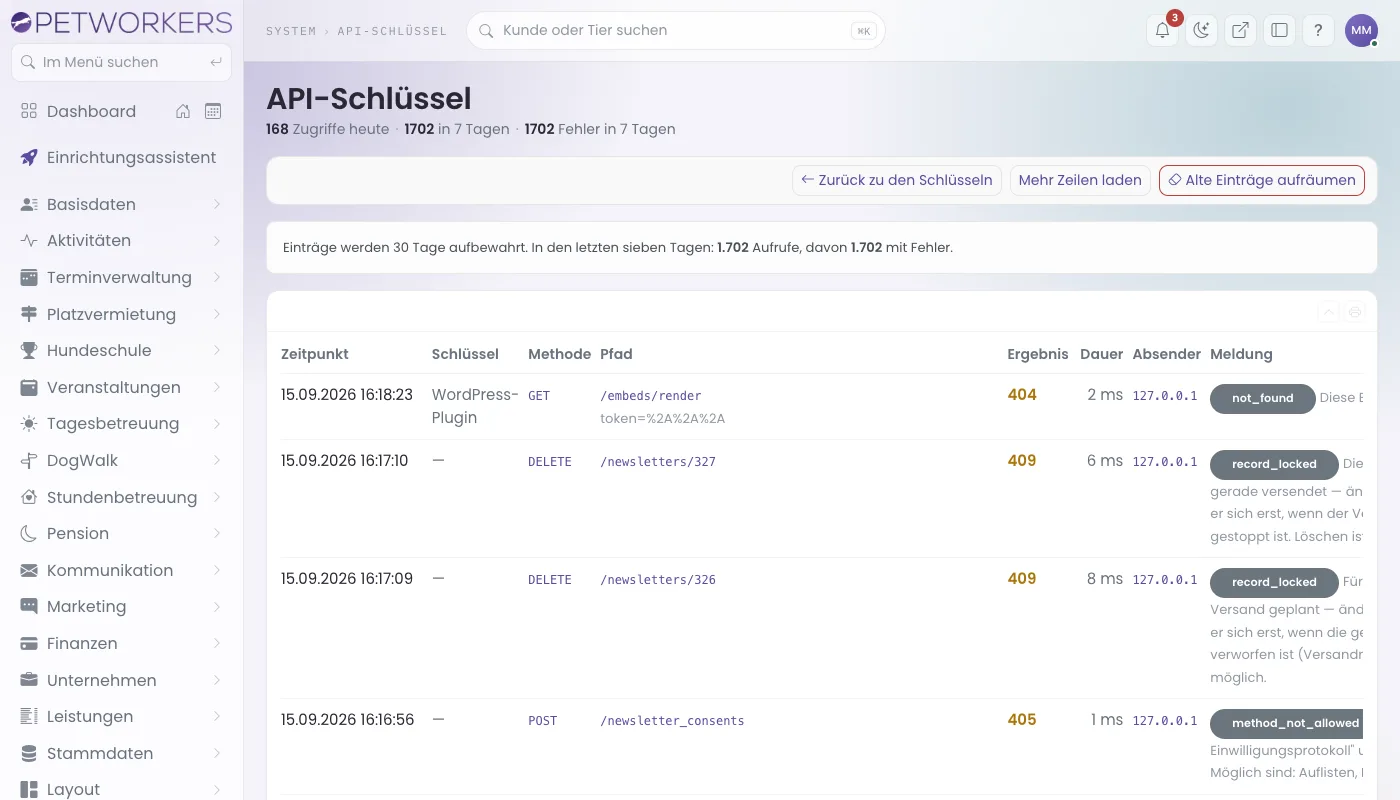
Task: Click the Zeitpunkt column header
Action: (x=315, y=354)
